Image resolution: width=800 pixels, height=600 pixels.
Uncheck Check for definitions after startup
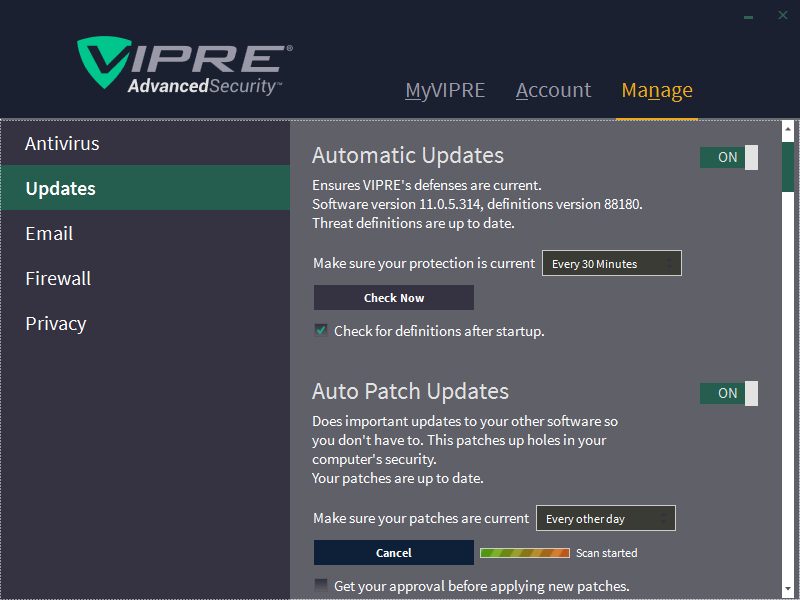321,330
